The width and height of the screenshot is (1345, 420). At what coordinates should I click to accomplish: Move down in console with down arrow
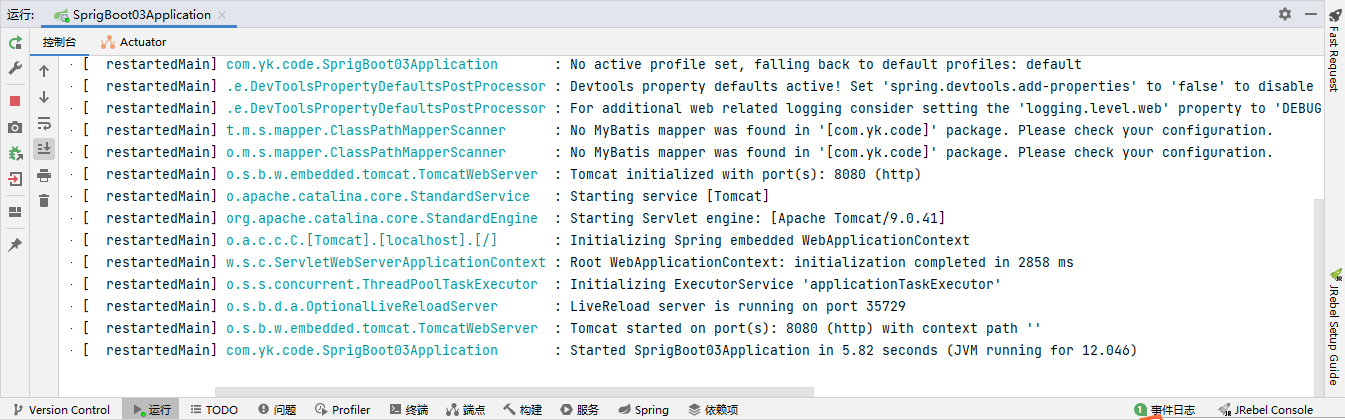coord(44,97)
